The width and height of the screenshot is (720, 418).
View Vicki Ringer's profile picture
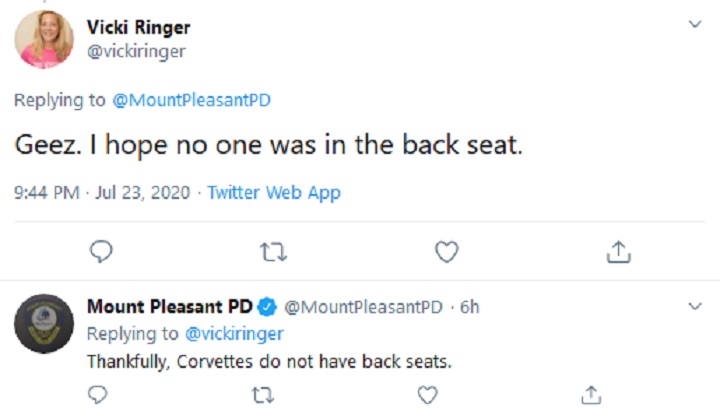(44, 40)
